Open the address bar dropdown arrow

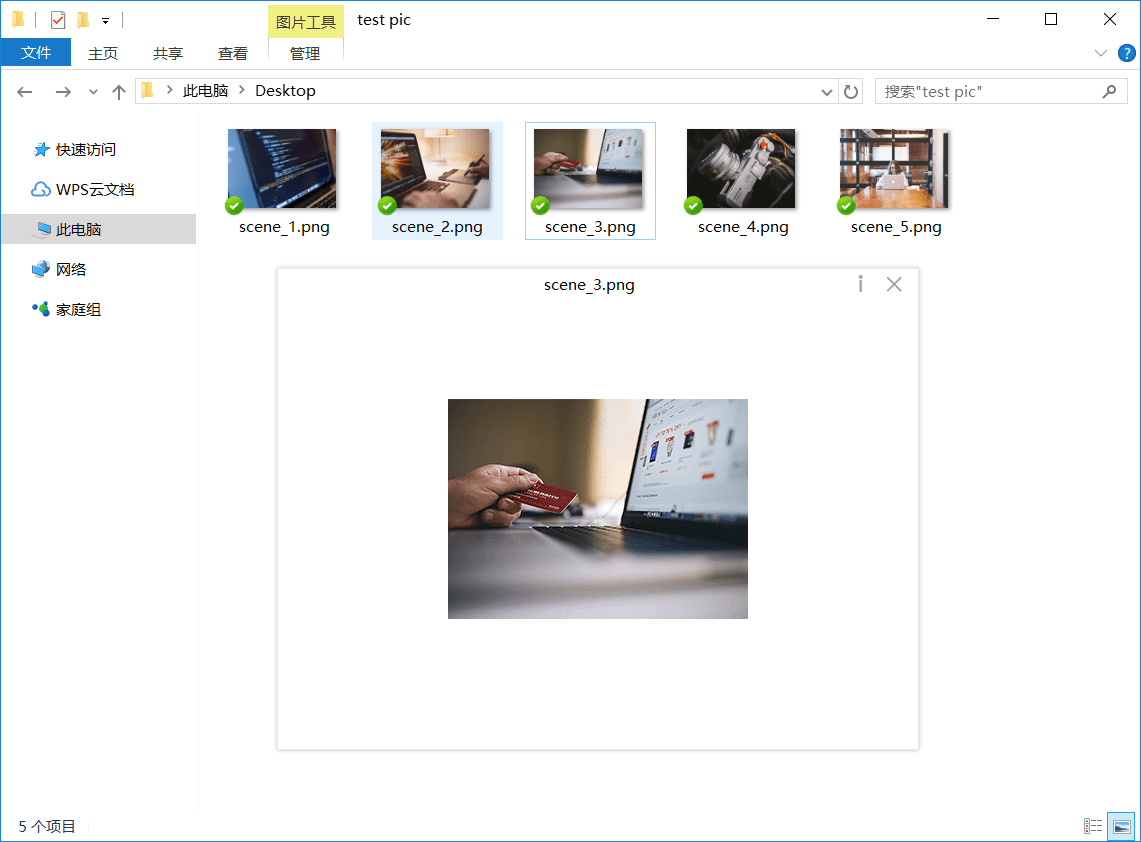point(826,91)
